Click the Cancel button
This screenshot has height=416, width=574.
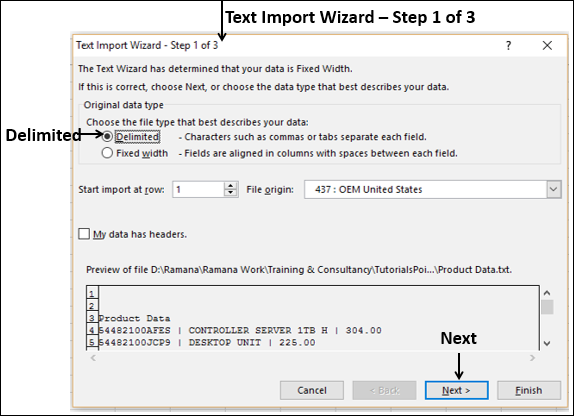(x=312, y=390)
